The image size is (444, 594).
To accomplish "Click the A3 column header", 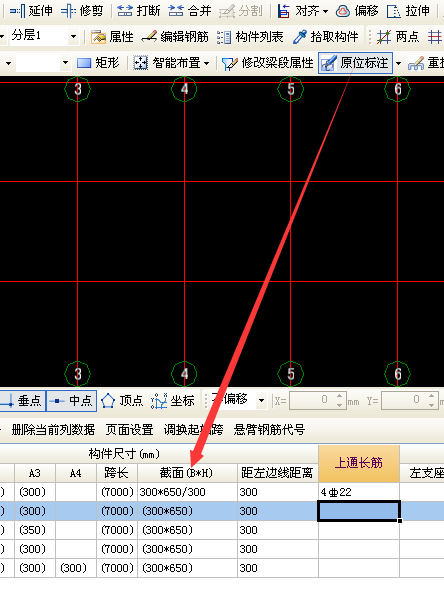I will 35,473.
